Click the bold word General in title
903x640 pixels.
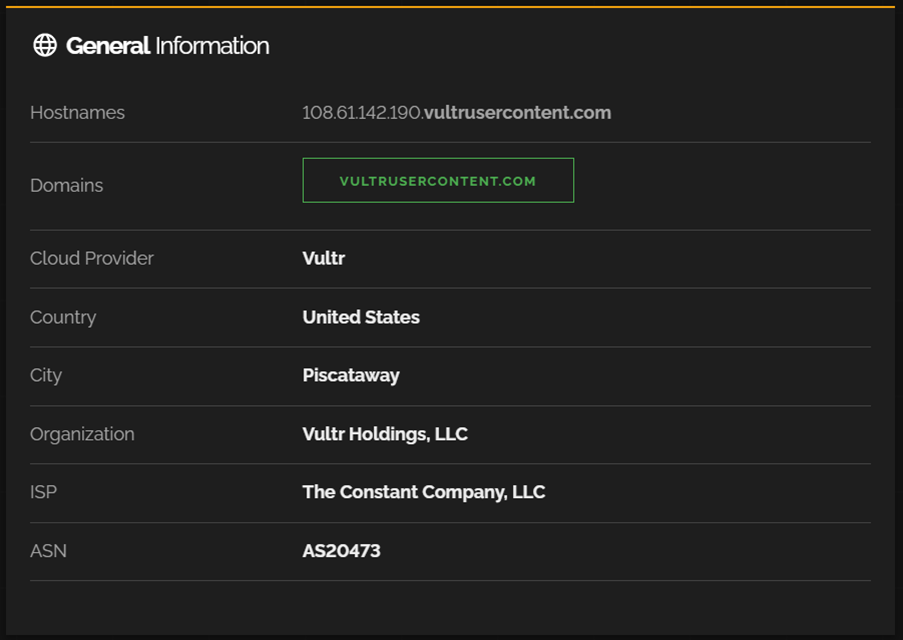pyautogui.click(x=108, y=46)
